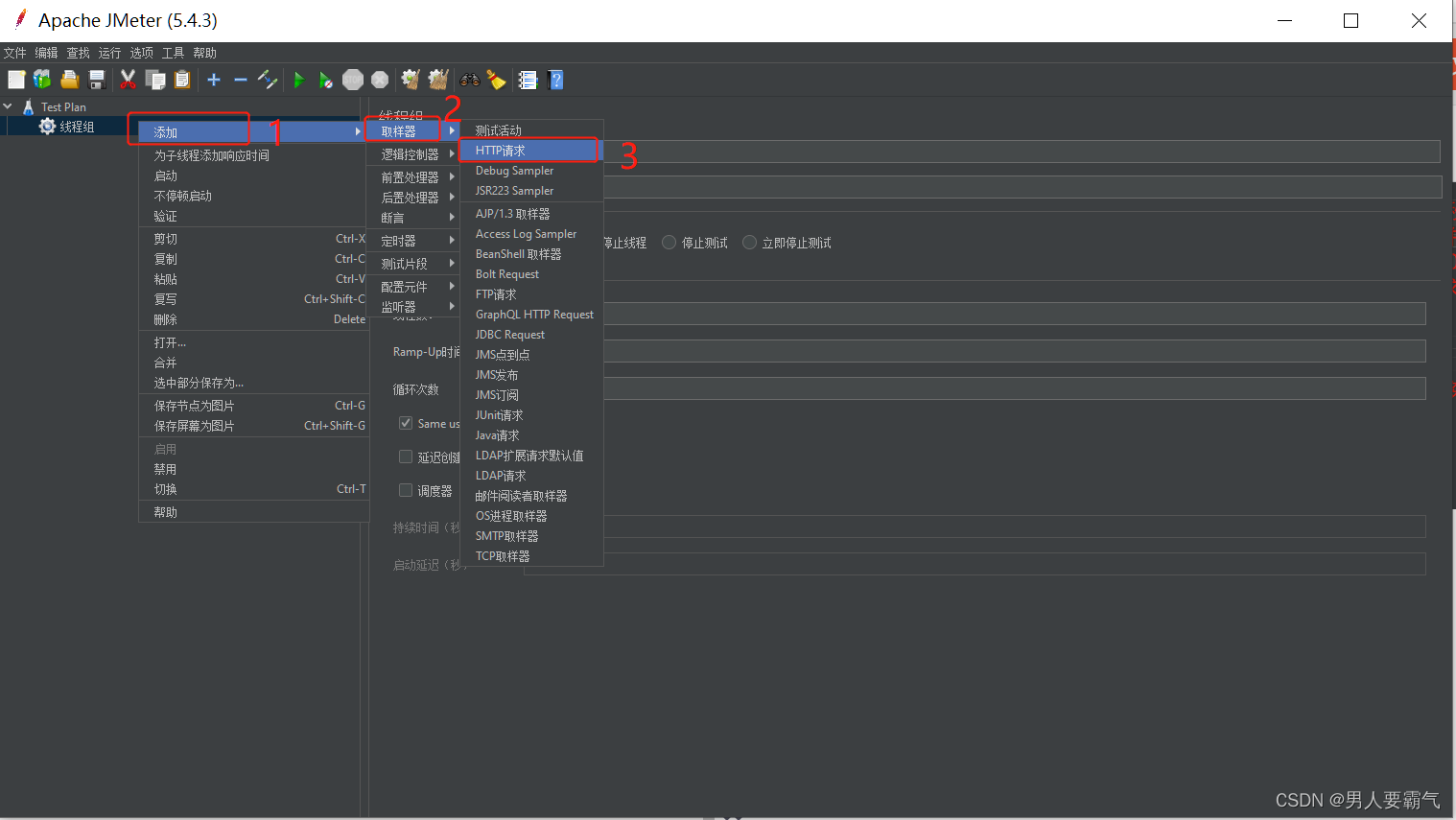Click the Shutdown X icon
Viewport: 1456px width, 820px height.
(380, 80)
